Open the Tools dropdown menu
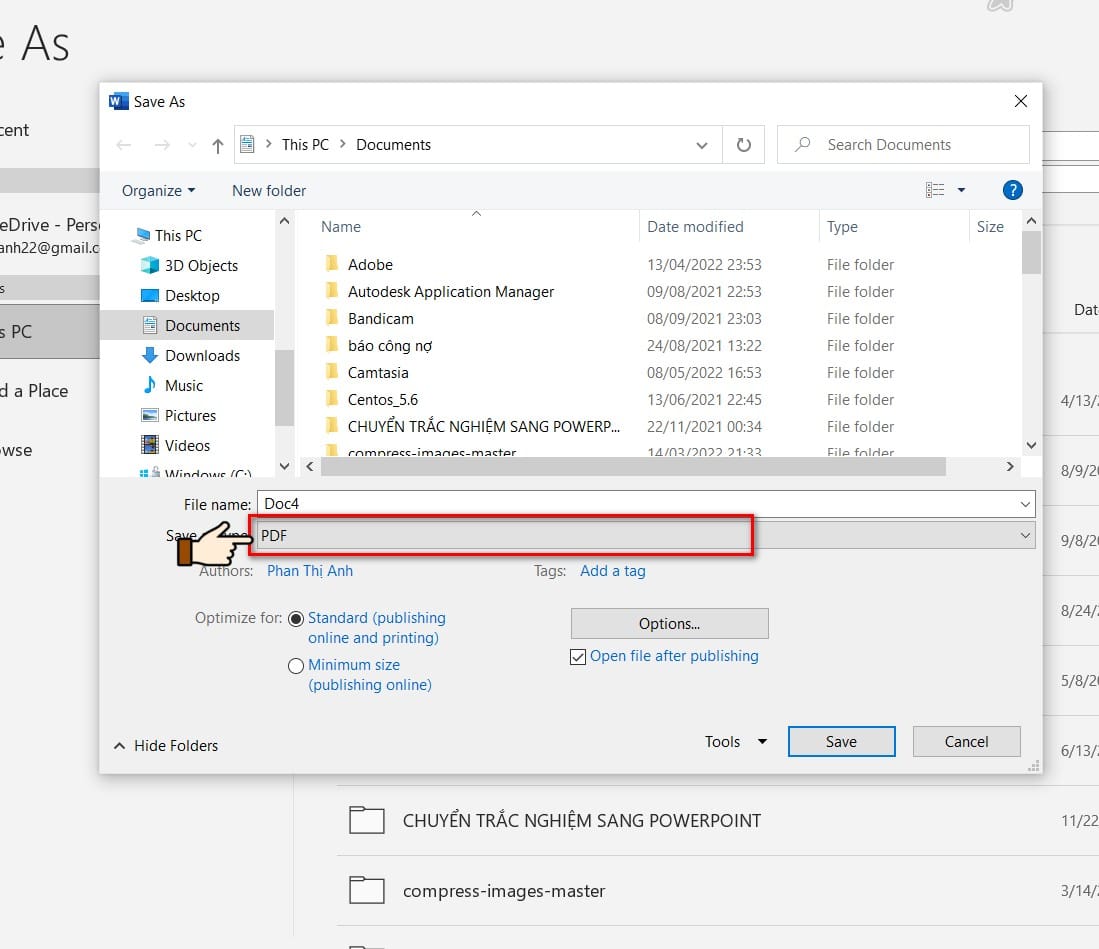The image size is (1099, 949). click(735, 742)
